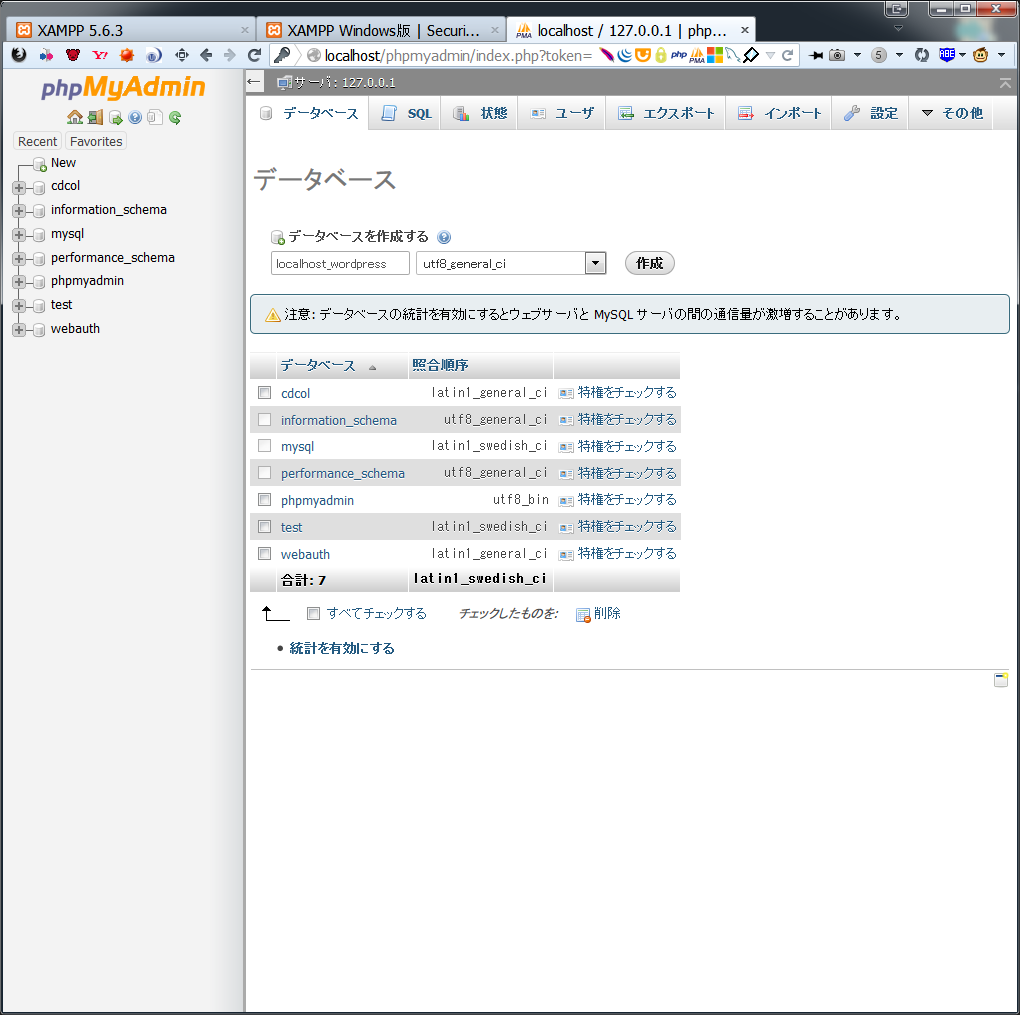Open the エクスポート tab
This screenshot has height=1015, width=1020.
point(666,113)
